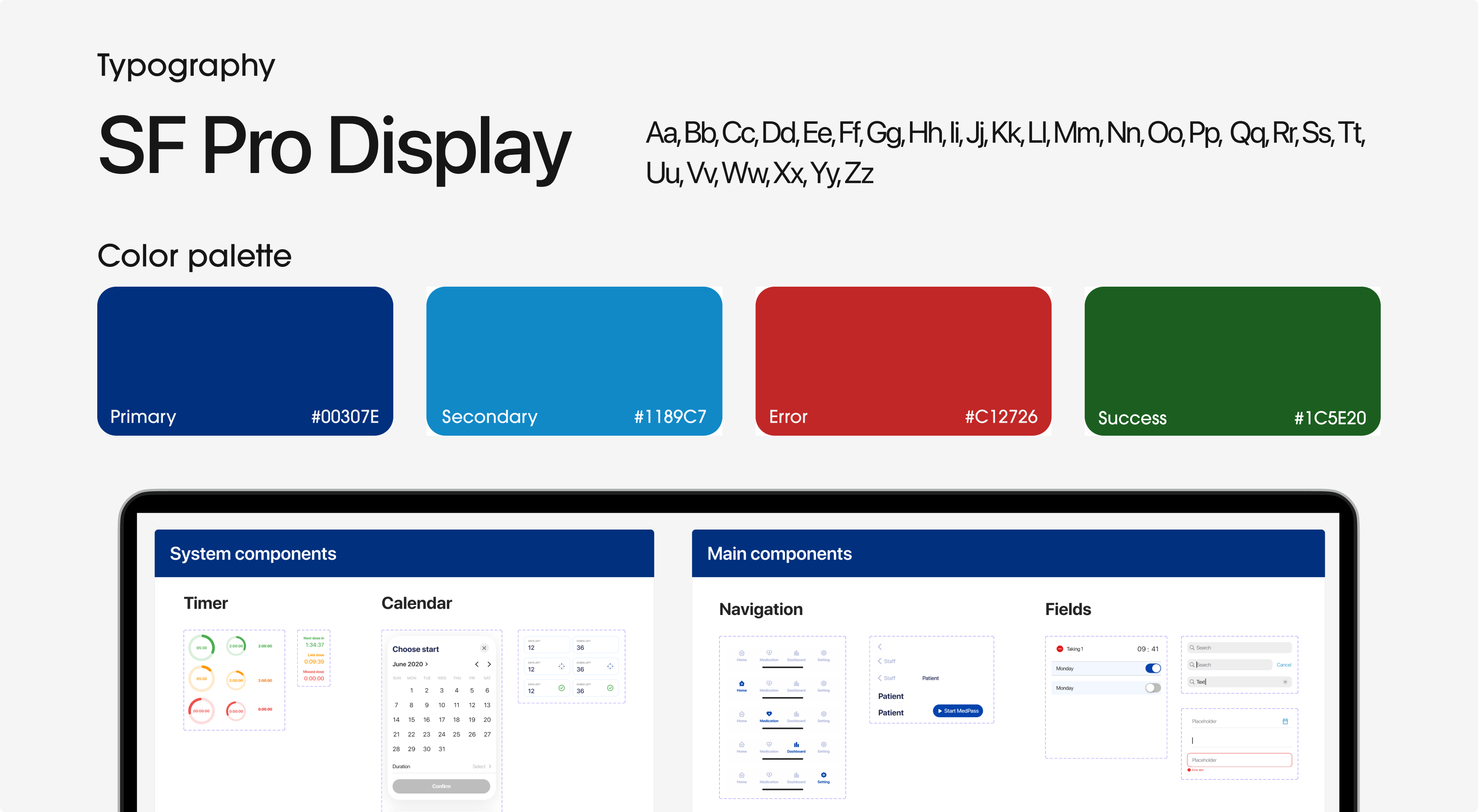Go to previous month in calendar

[477, 664]
